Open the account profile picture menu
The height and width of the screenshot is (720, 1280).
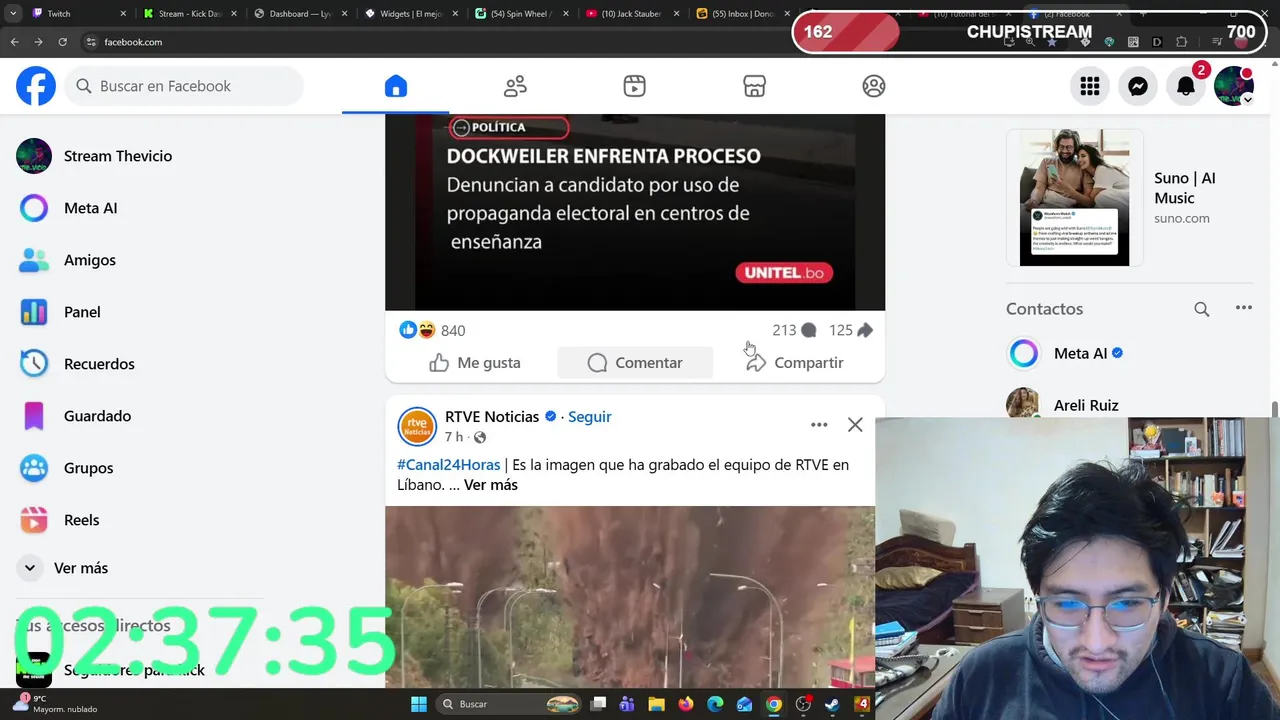(x=1234, y=86)
